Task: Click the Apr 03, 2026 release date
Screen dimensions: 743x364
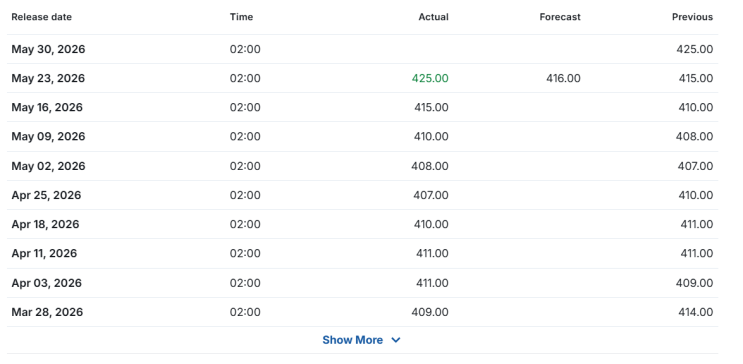Action: (46, 283)
